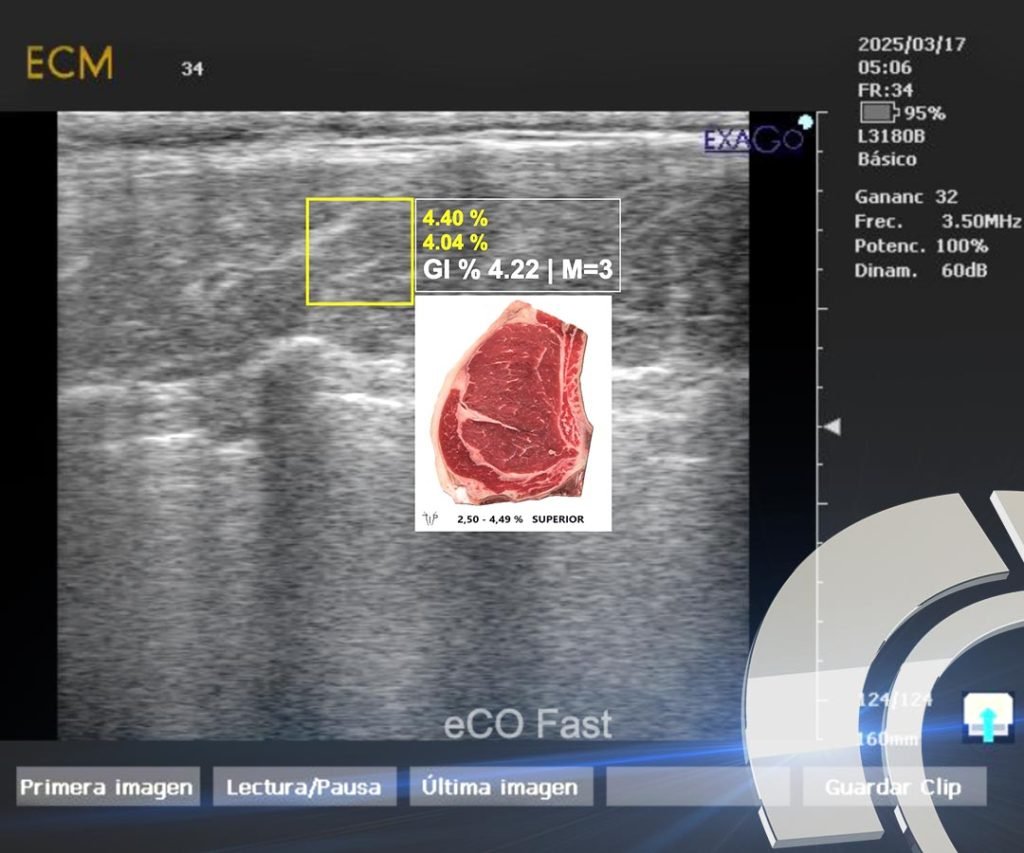Viewport: 1024px width, 853px height.
Task: Toggle Lectura/Pausa playback
Action: coord(304,786)
